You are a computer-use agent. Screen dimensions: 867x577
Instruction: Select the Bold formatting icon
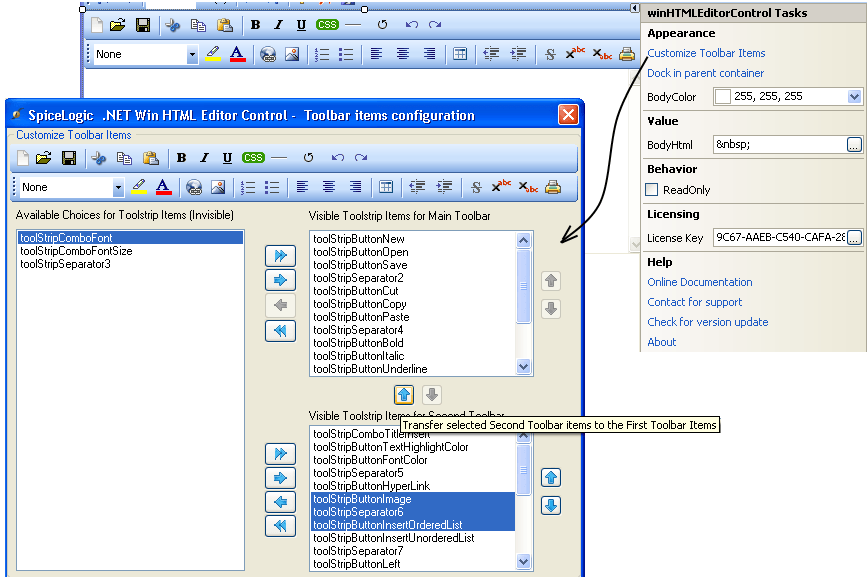point(180,158)
